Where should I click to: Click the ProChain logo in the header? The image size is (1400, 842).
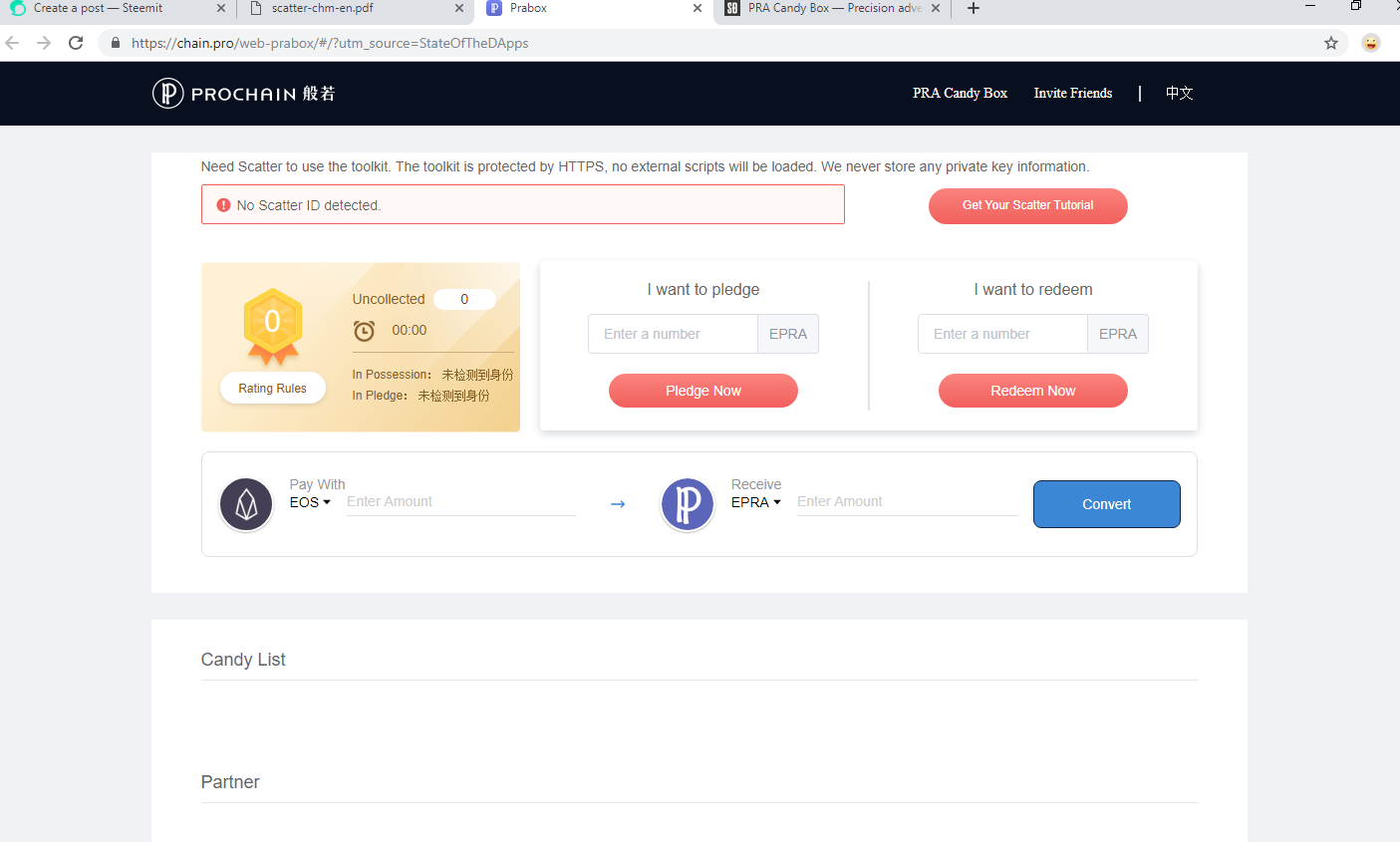point(244,94)
